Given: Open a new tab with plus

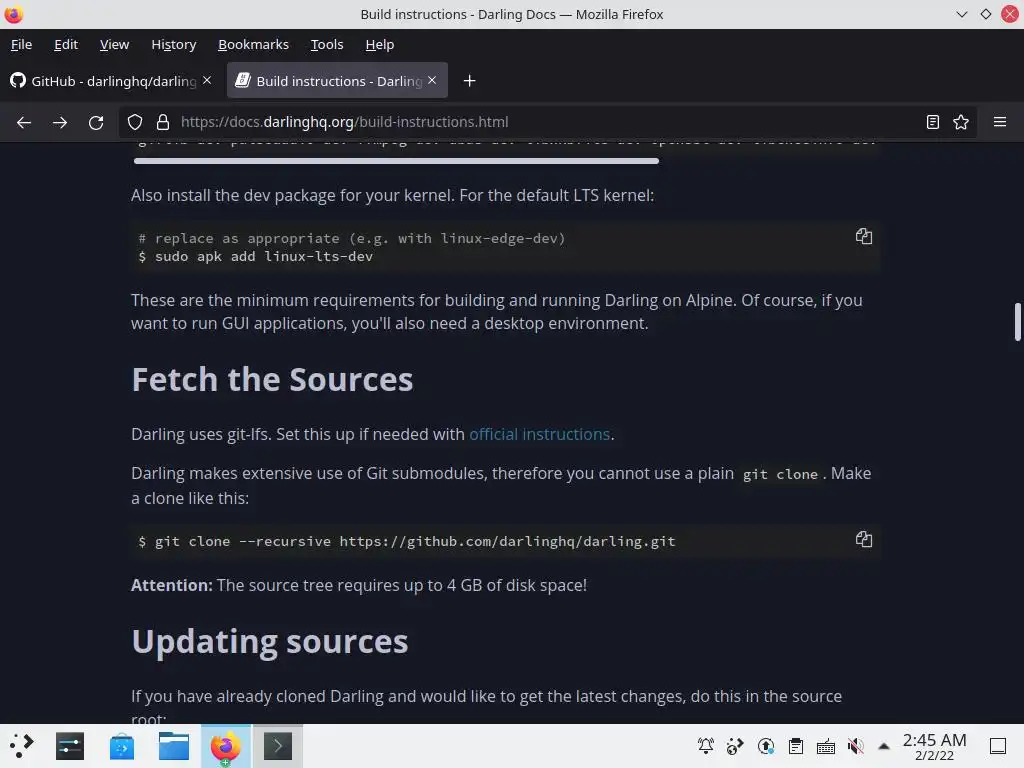Looking at the screenshot, I should [469, 81].
